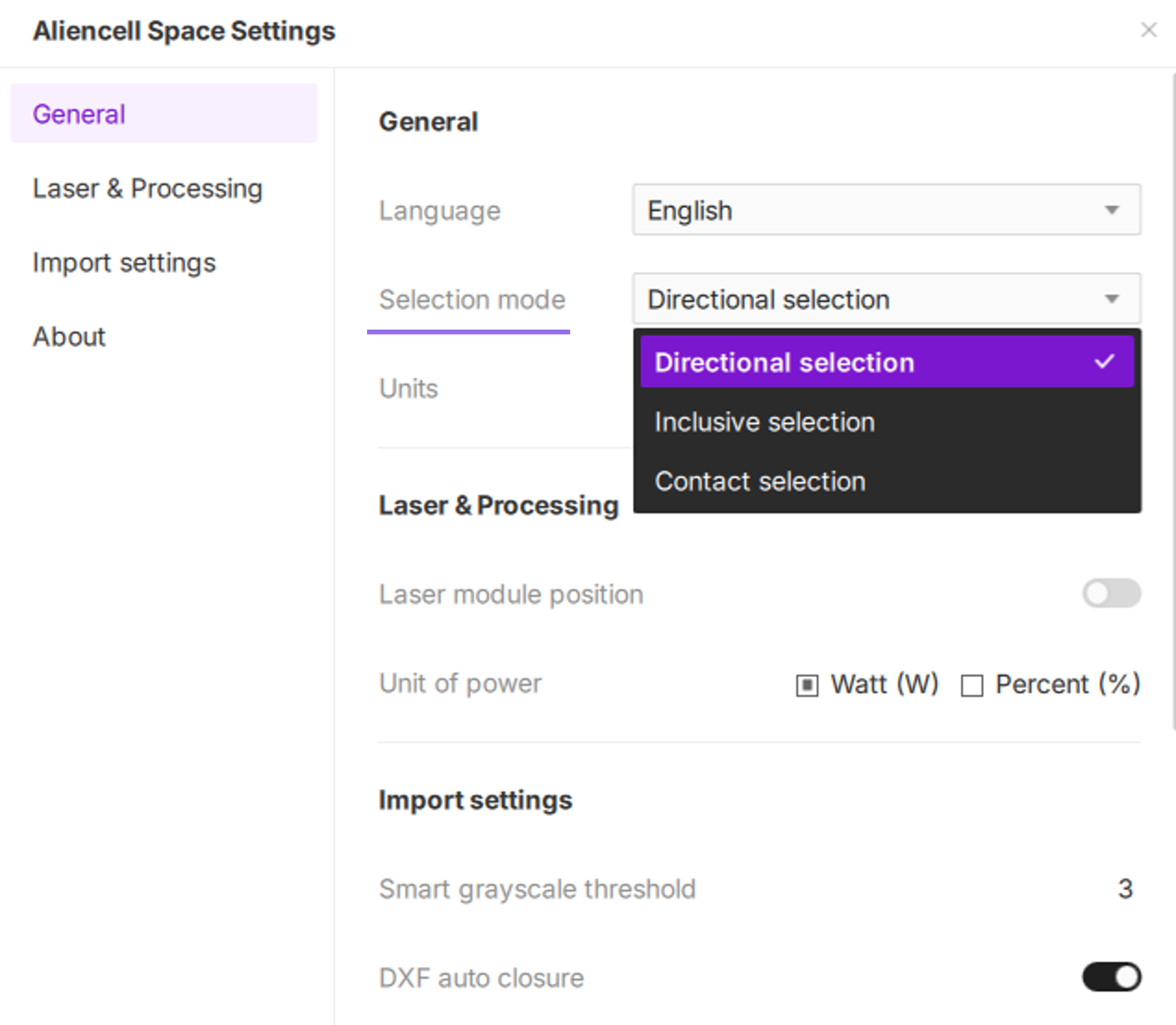Disable DXF auto closure toggle
This screenshot has width=1176, height=1025.
[x=1111, y=977]
